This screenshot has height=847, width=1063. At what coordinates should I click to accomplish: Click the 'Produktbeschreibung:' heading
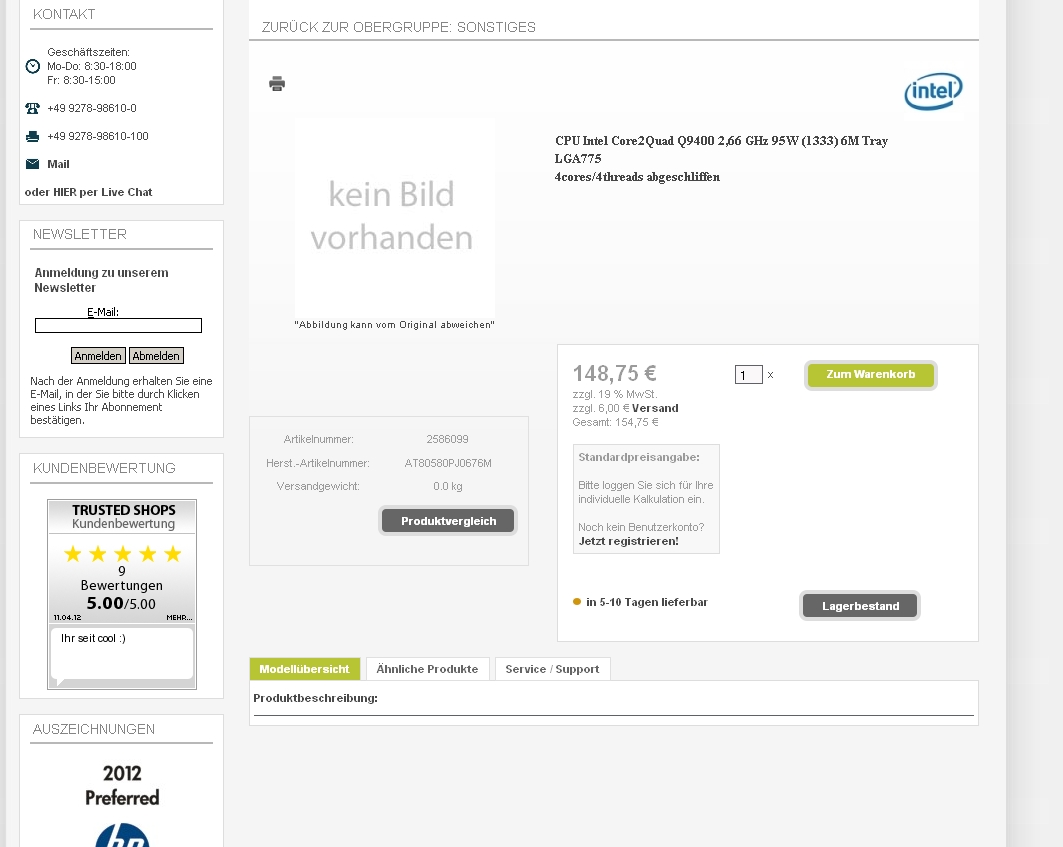tap(315, 698)
